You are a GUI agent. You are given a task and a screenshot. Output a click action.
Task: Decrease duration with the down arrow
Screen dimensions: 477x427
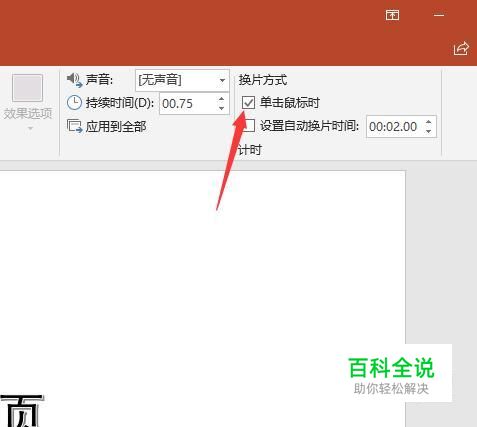[222, 108]
